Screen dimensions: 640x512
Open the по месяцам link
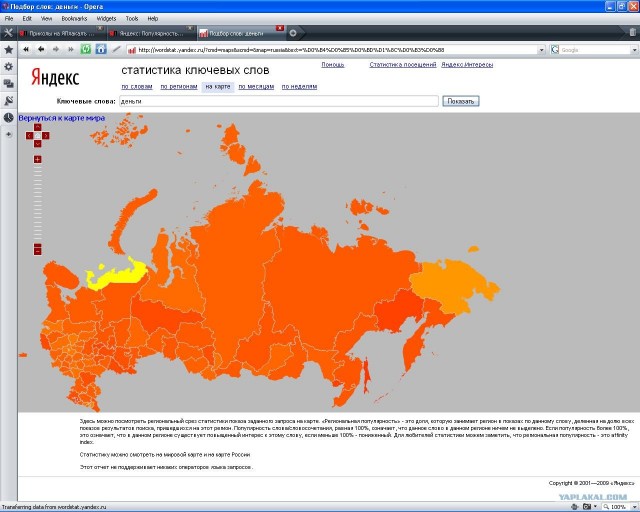coord(256,87)
